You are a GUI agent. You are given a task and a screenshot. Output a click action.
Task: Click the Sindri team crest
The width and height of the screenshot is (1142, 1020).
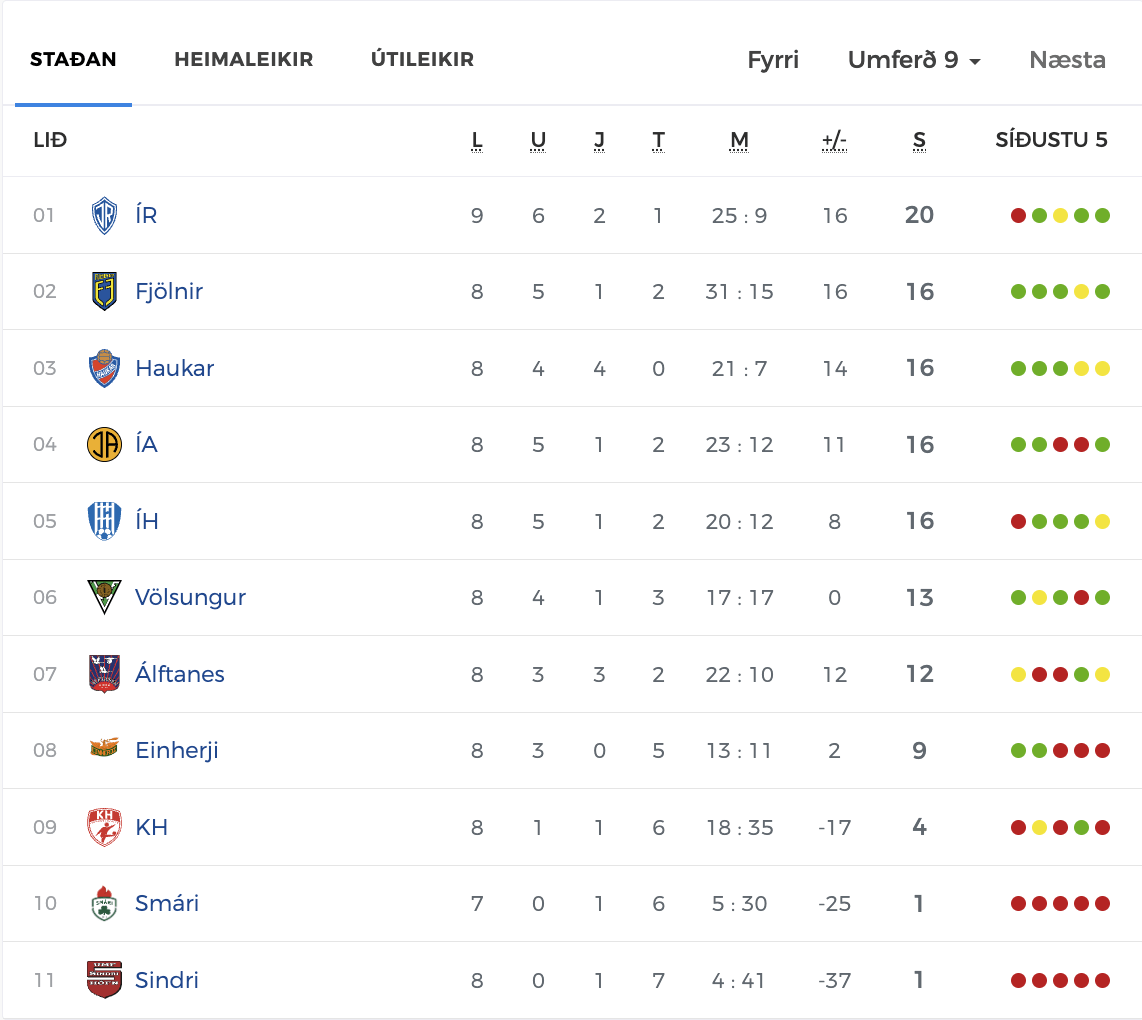[104, 980]
